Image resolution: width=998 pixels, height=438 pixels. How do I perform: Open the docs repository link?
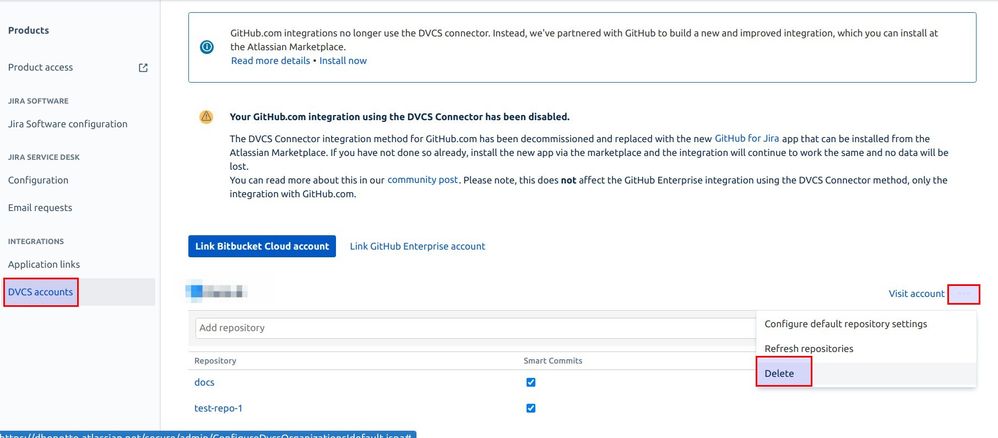click(204, 383)
